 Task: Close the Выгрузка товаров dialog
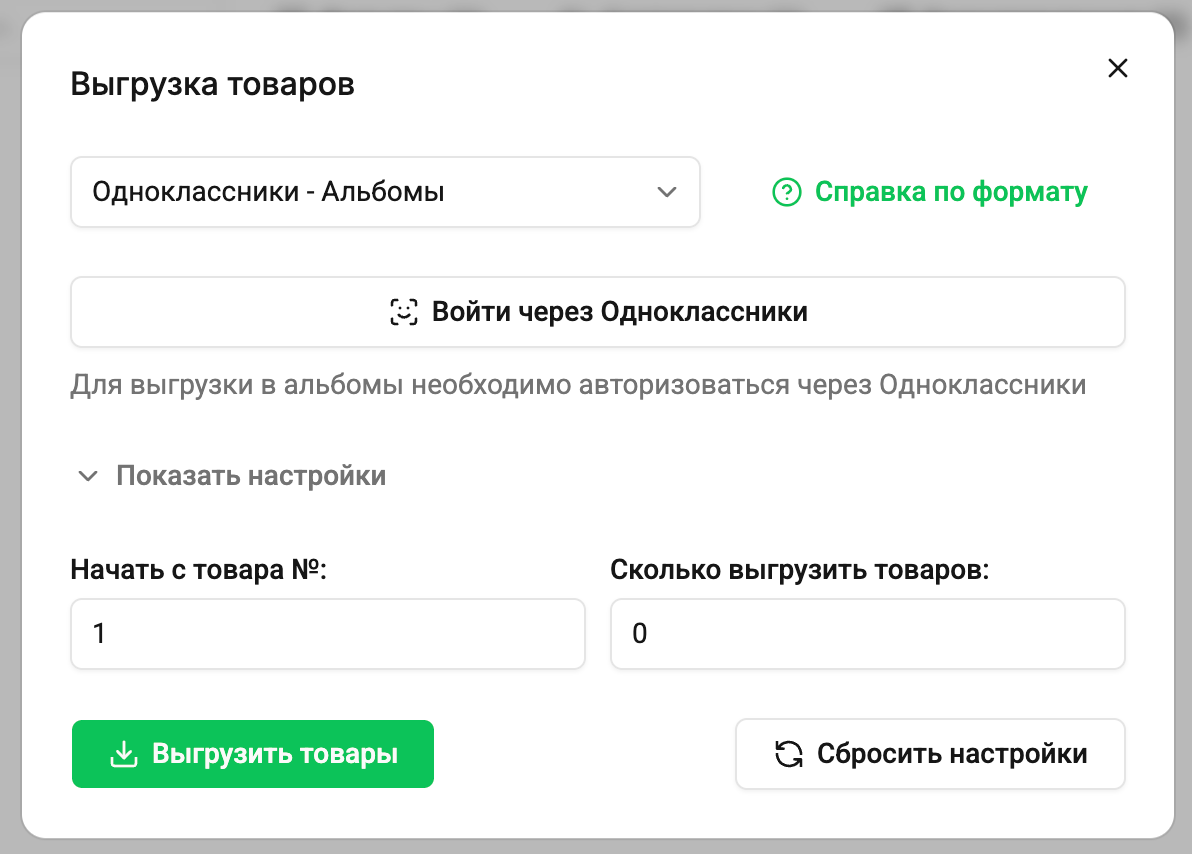pos(1118,68)
